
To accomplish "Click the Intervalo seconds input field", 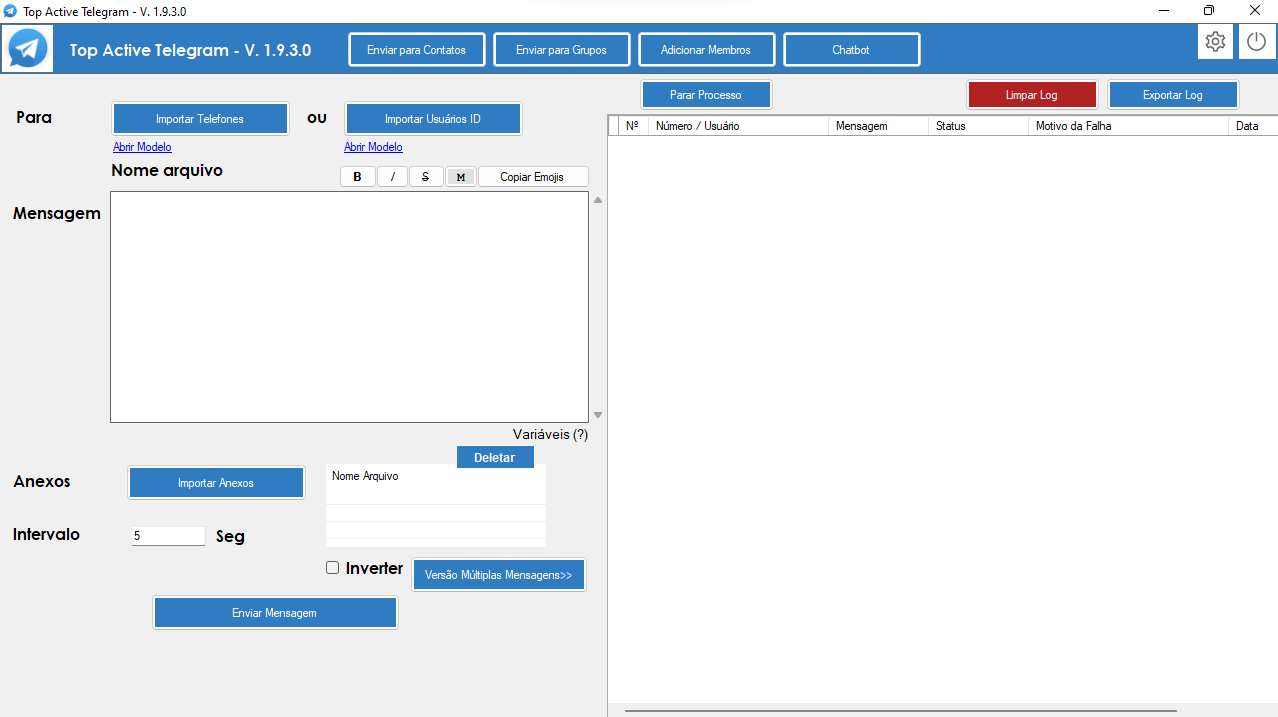I will tap(168, 536).
